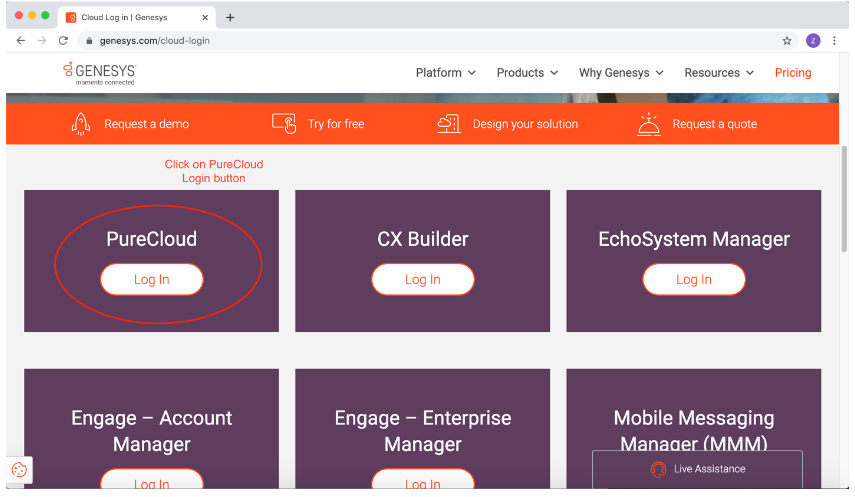Image resolution: width=855 pixels, height=497 pixels.
Task: Click the Genesys logo in header
Action: [x=99, y=73]
